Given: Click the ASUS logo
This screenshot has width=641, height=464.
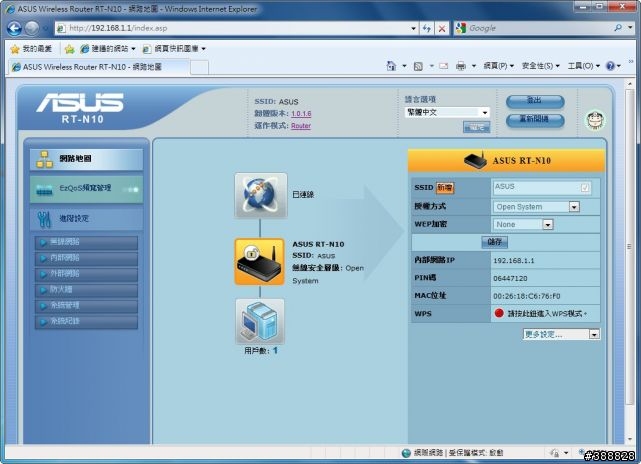Looking at the screenshot, I should pyautogui.click(x=80, y=102).
